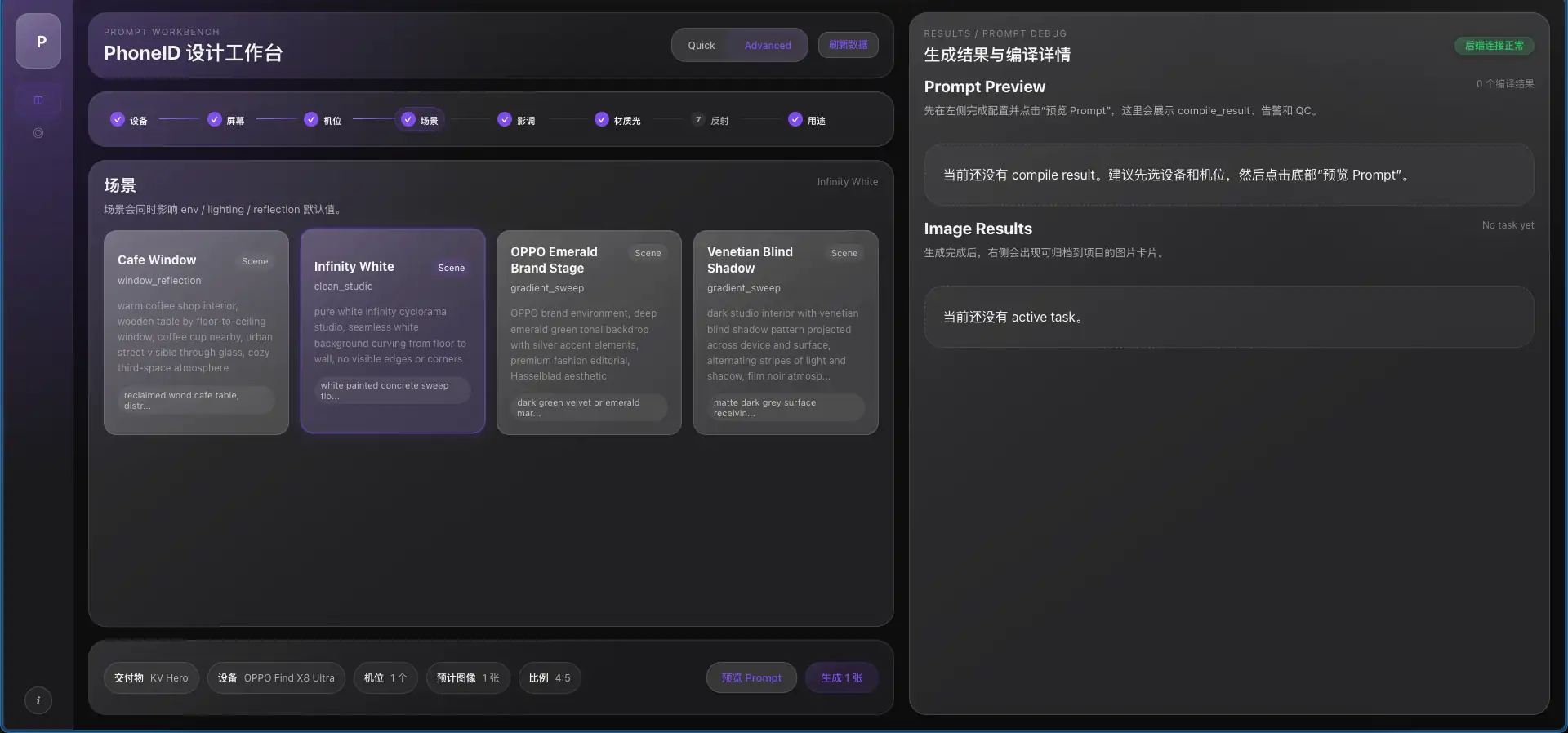Go to the 材质光 step

[x=618, y=120]
